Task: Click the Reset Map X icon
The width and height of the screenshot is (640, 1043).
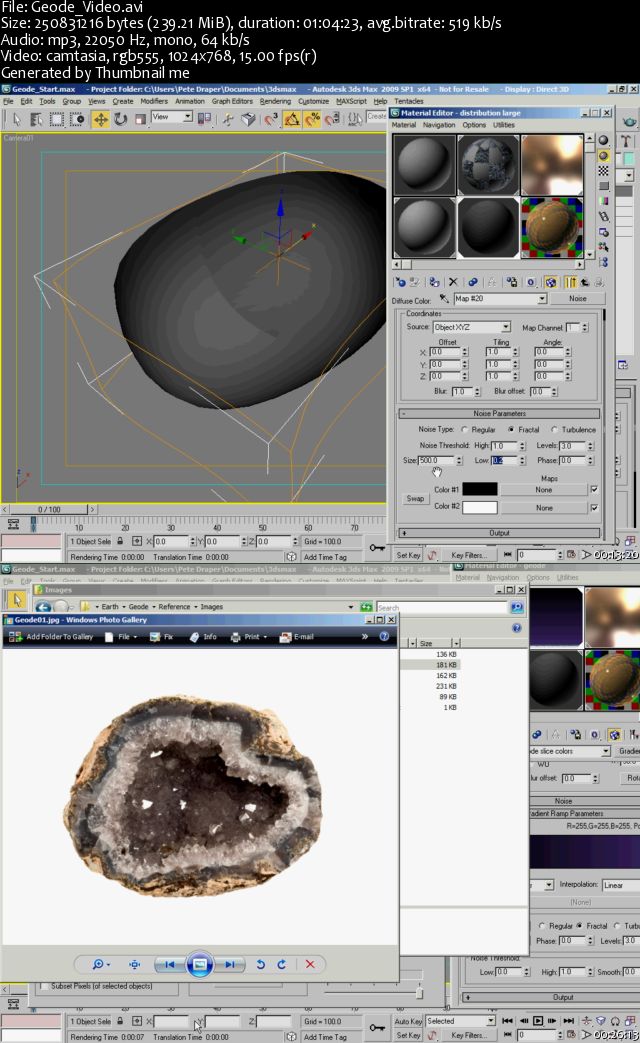Action: [x=453, y=282]
